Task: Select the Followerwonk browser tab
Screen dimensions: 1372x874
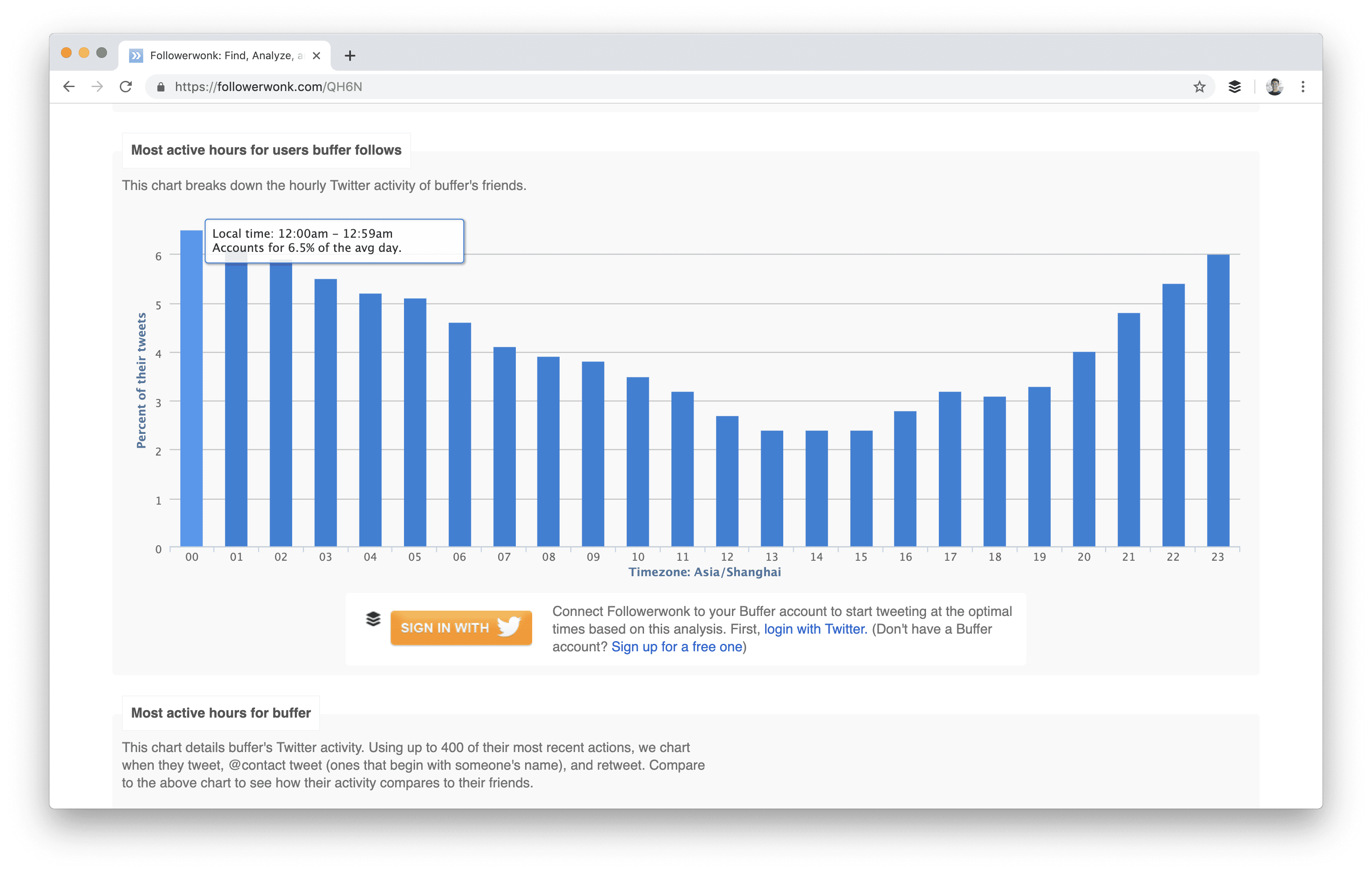Action: pos(225,55)
